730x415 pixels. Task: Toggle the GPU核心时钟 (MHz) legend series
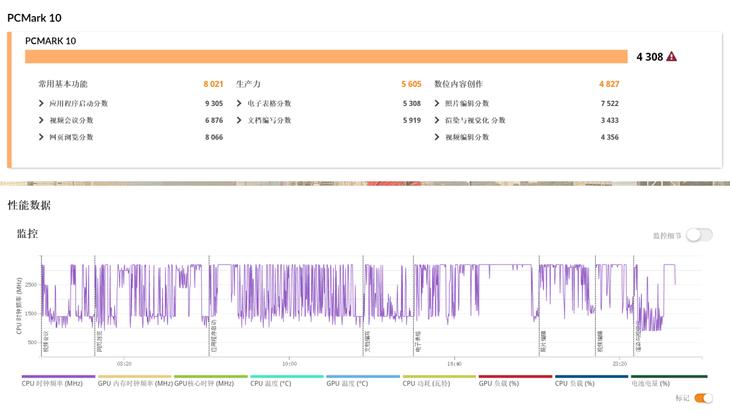click(210, 381)
